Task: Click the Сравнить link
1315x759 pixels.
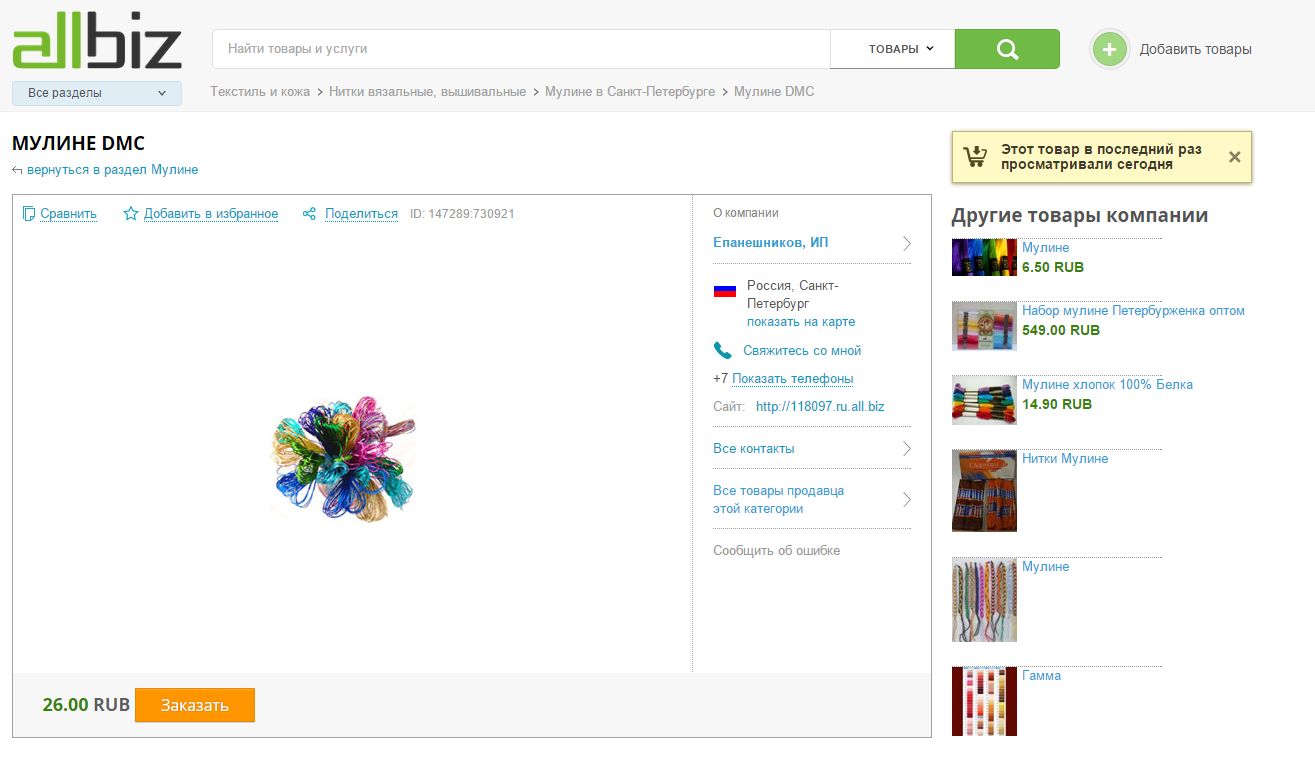Action: point(69,213)
